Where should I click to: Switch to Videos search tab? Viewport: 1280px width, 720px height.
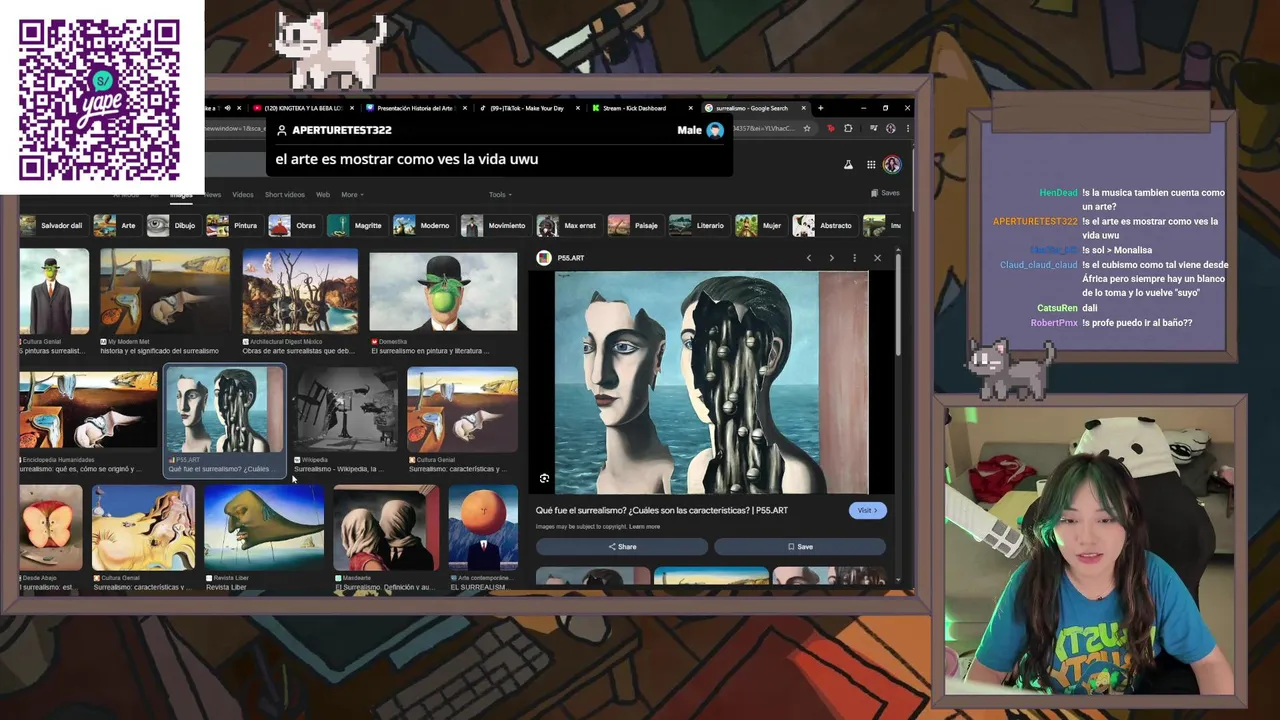pos(243,195)
